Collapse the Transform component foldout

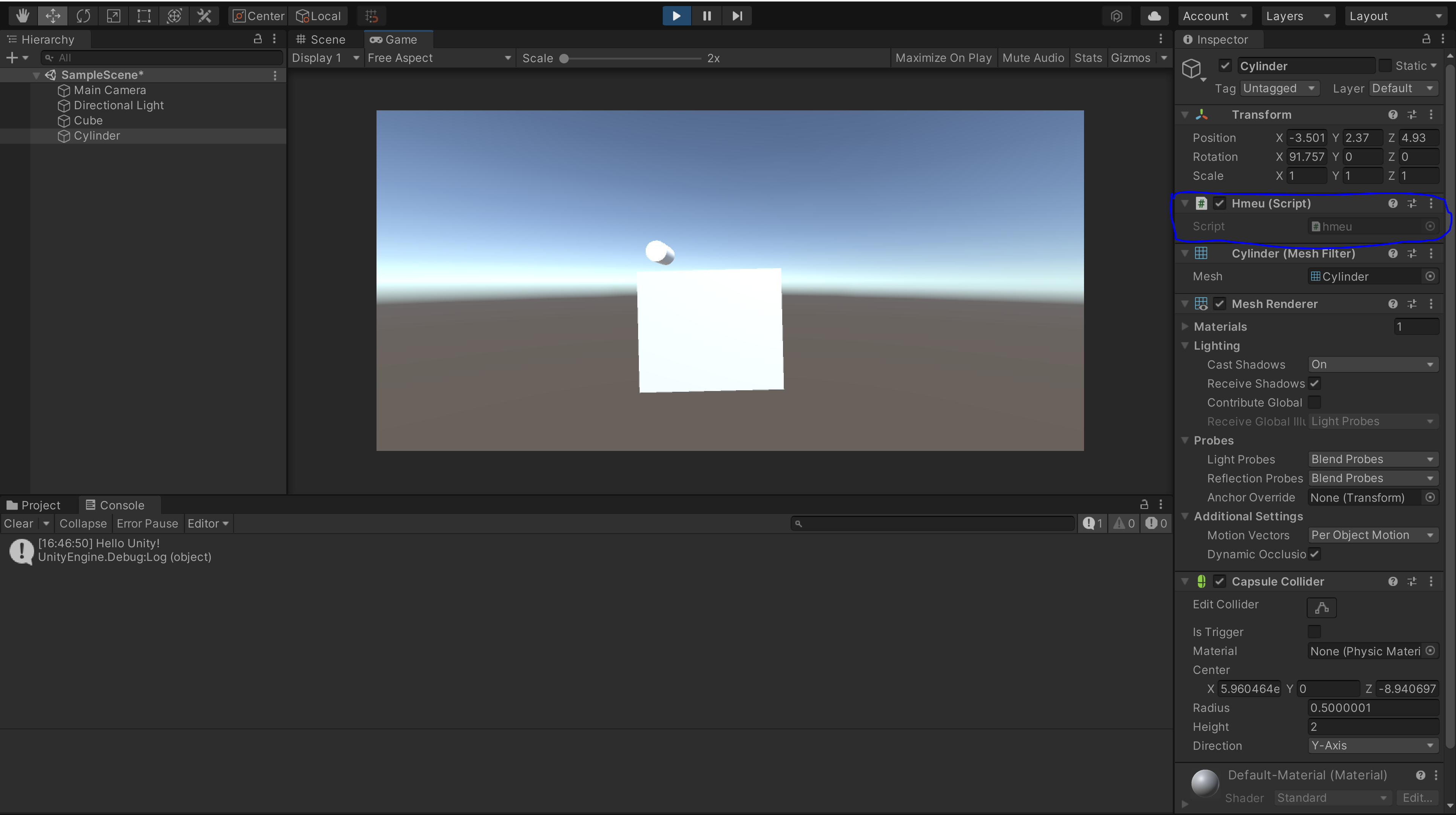coord(1185,115)
